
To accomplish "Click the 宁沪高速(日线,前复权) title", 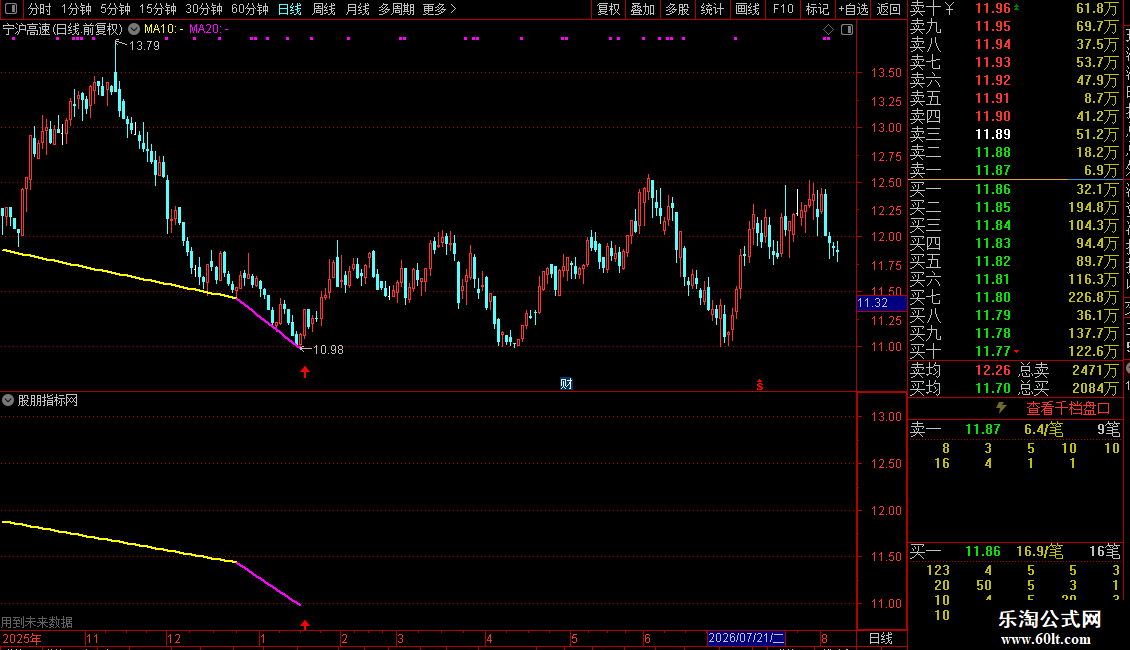I will pyautogui.click(x=63, y=29).
